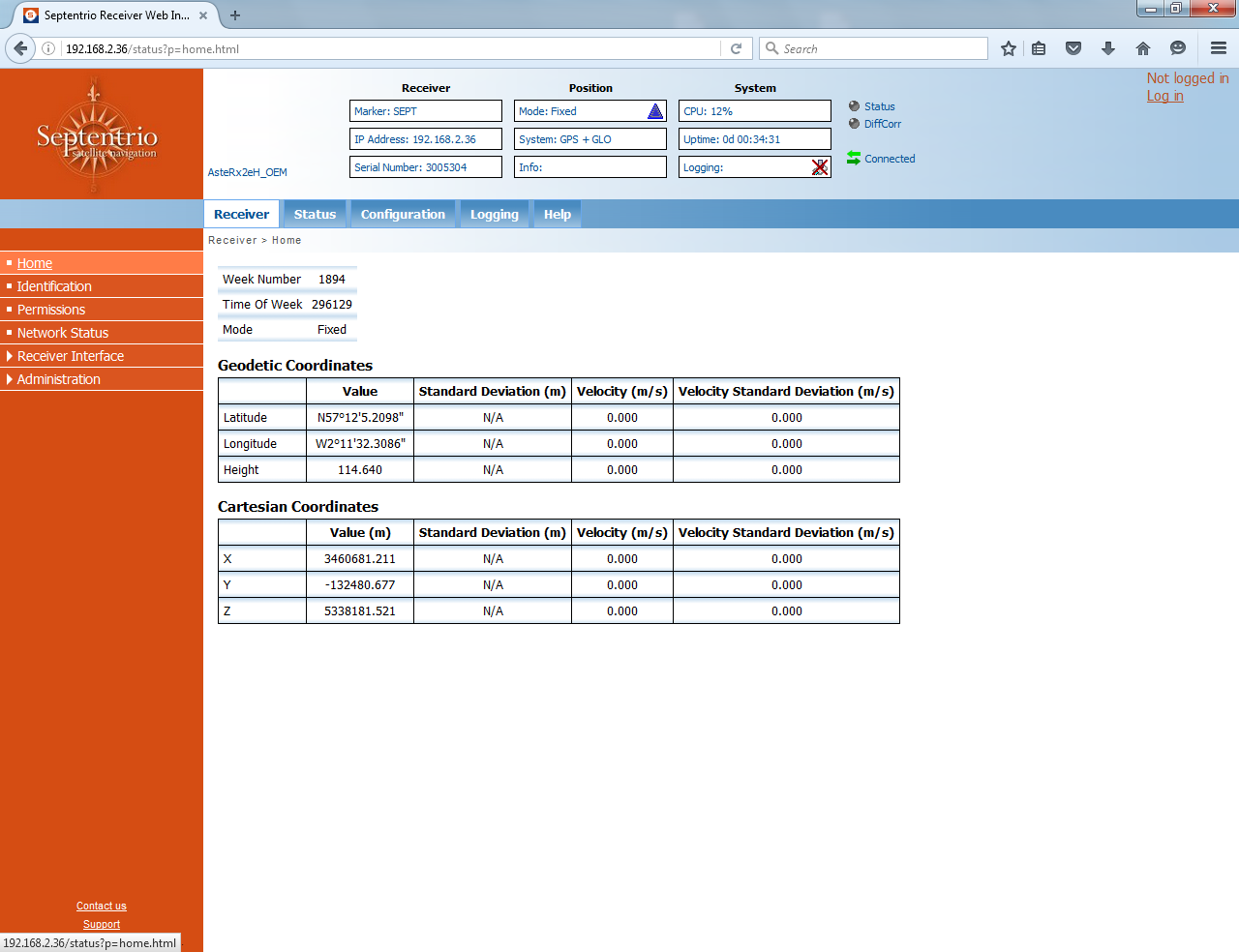This screenshot has height=952, width=1239.
Task: Click the bookmark star icon in toolbar
Action: pyautogui.click(x=1008, y=47)
